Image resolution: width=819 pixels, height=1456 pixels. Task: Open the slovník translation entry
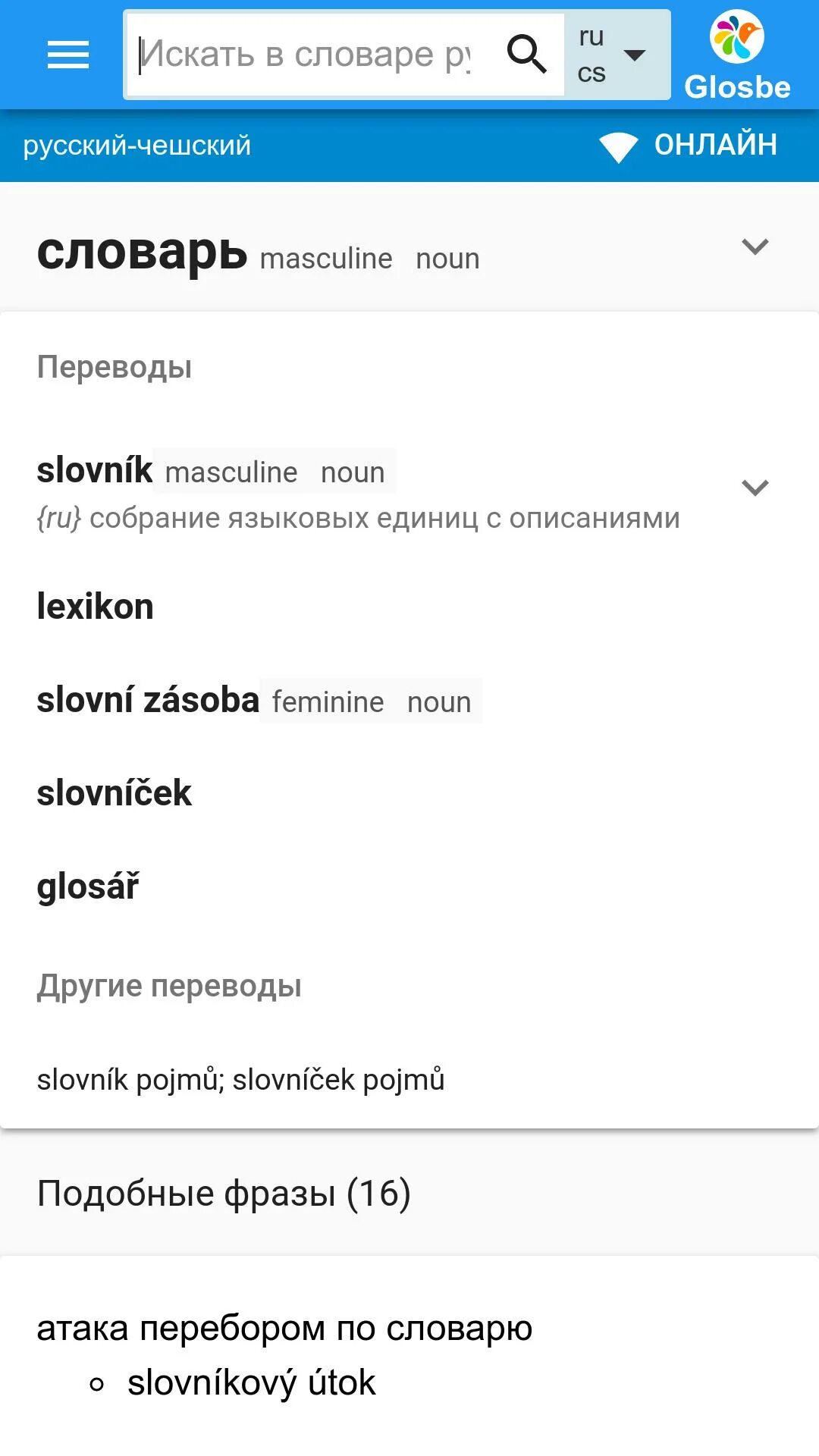(x=95, y=470)
